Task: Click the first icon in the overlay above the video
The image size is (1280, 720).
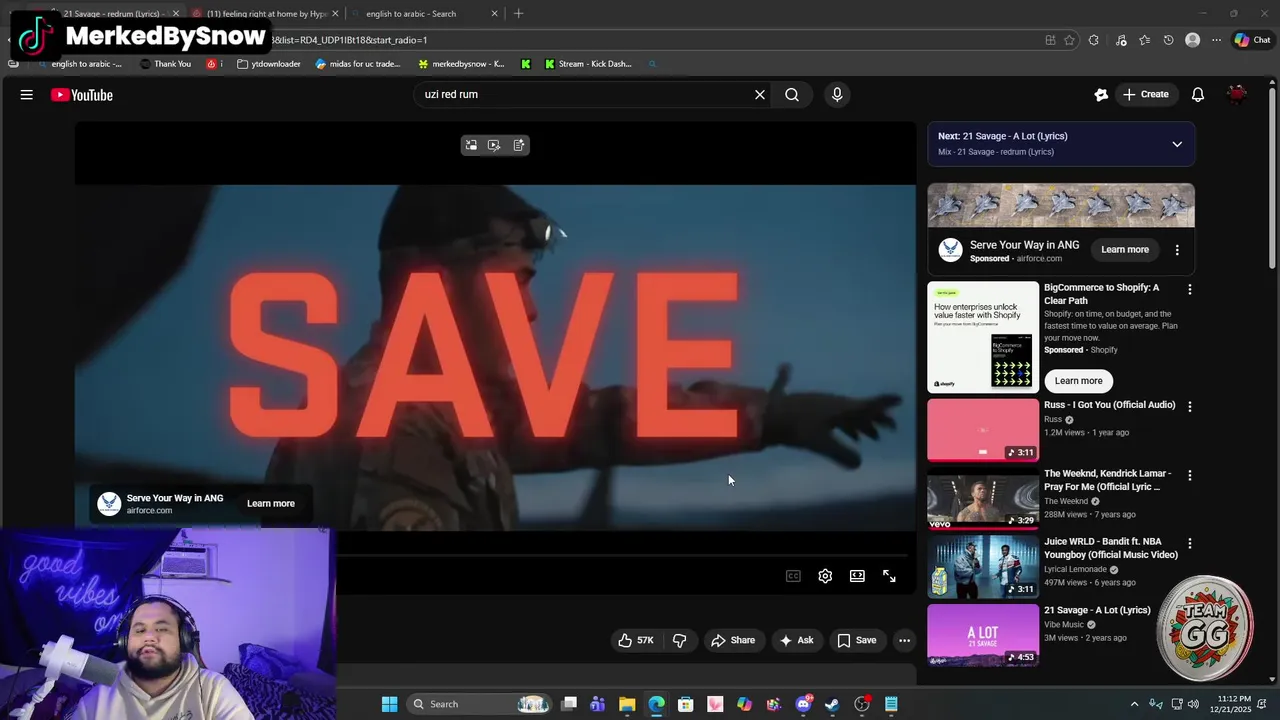Action: [x=471, y=146]
